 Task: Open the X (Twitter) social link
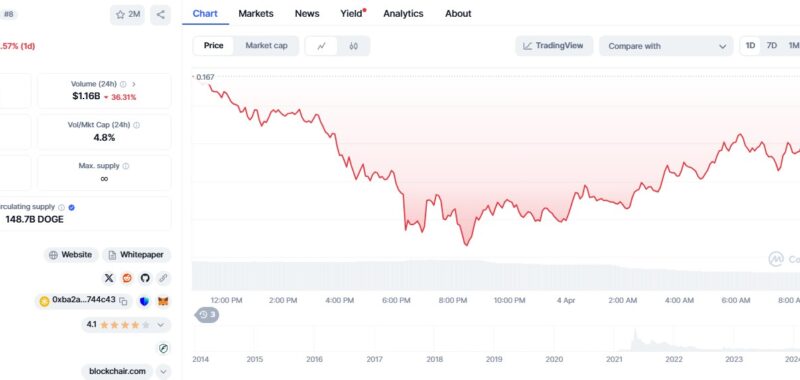click(x=109, y=278)
